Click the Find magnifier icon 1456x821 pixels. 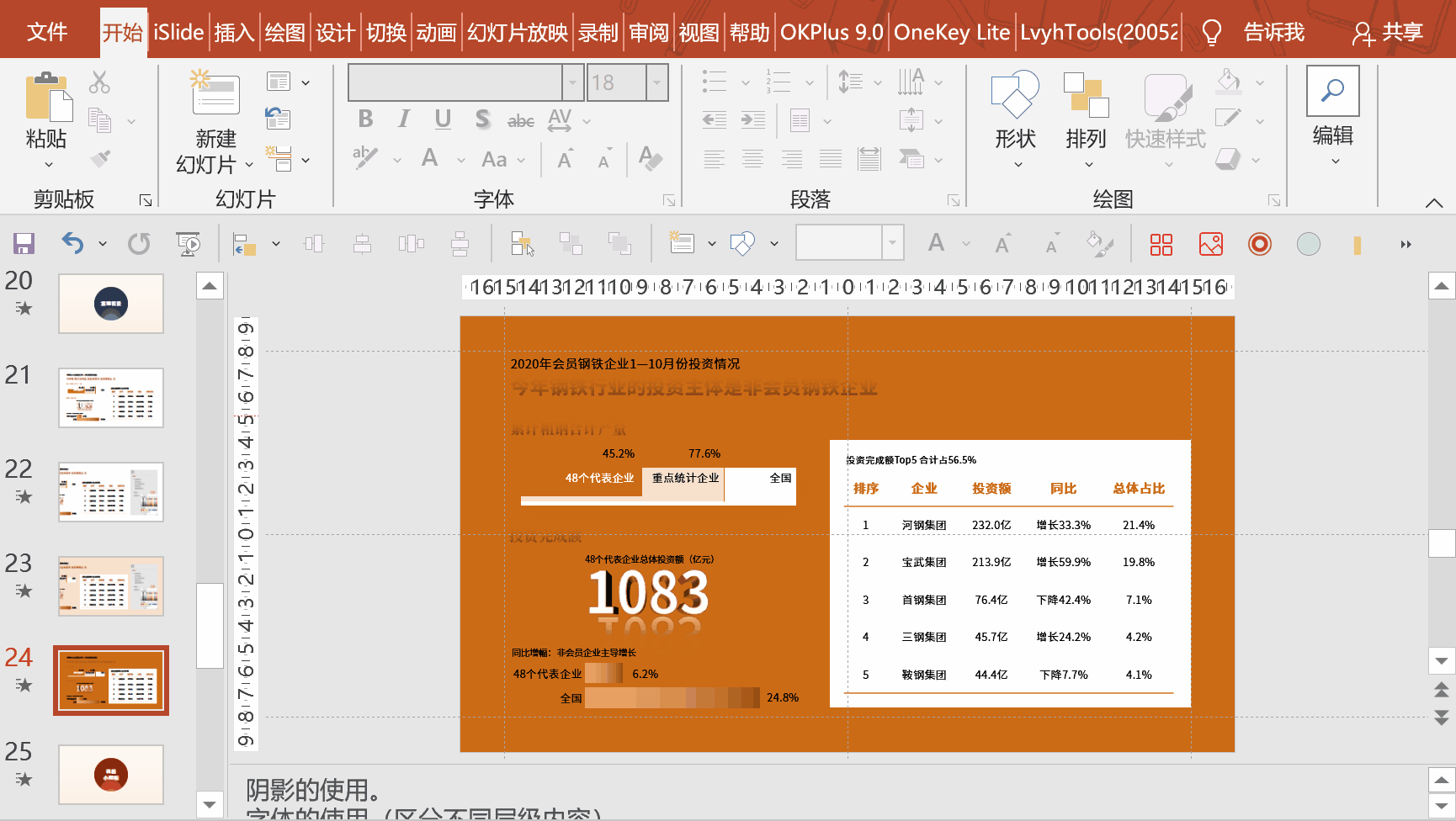[x=1333, y=91]
